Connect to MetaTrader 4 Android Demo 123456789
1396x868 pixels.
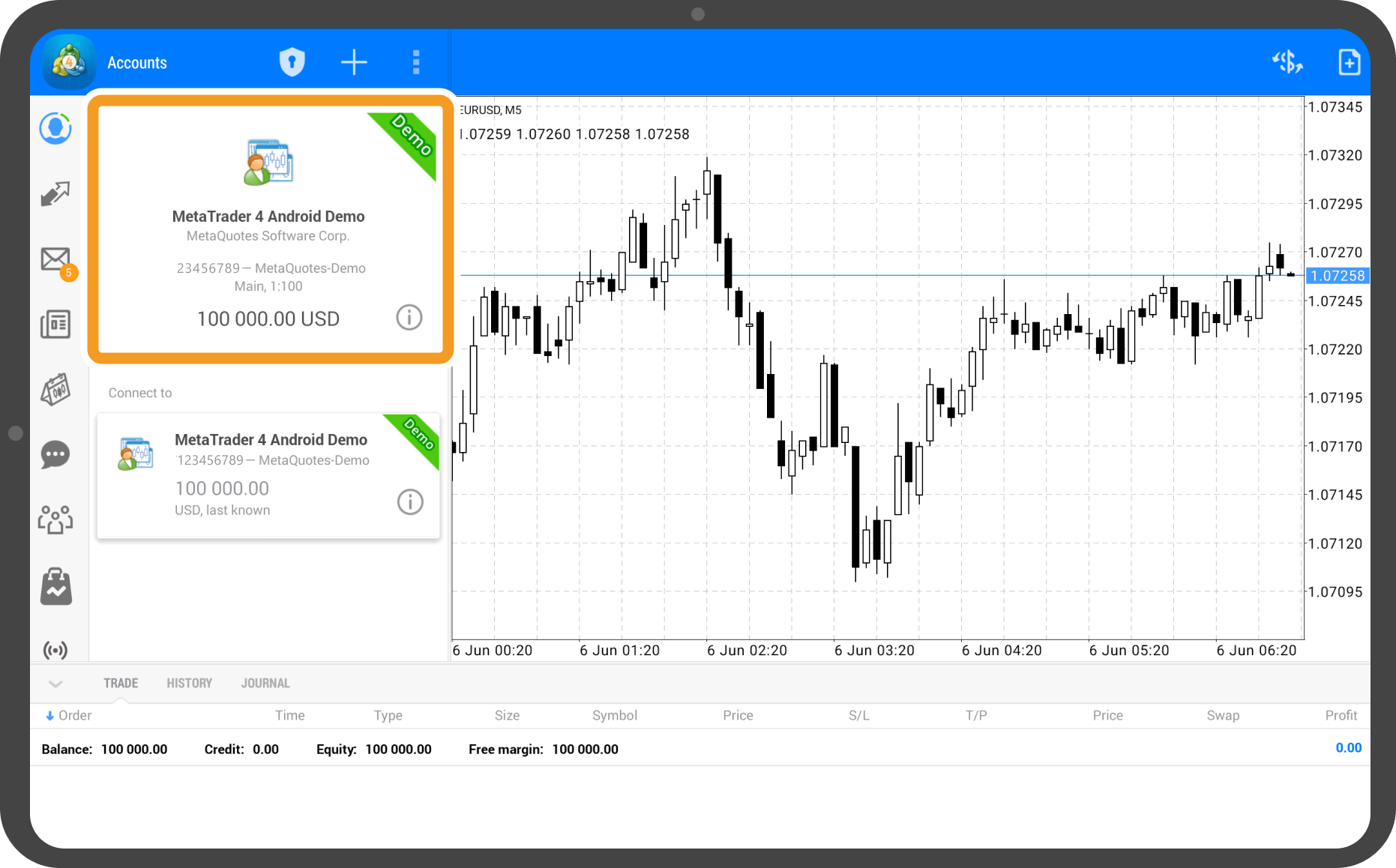pos(268,475)
